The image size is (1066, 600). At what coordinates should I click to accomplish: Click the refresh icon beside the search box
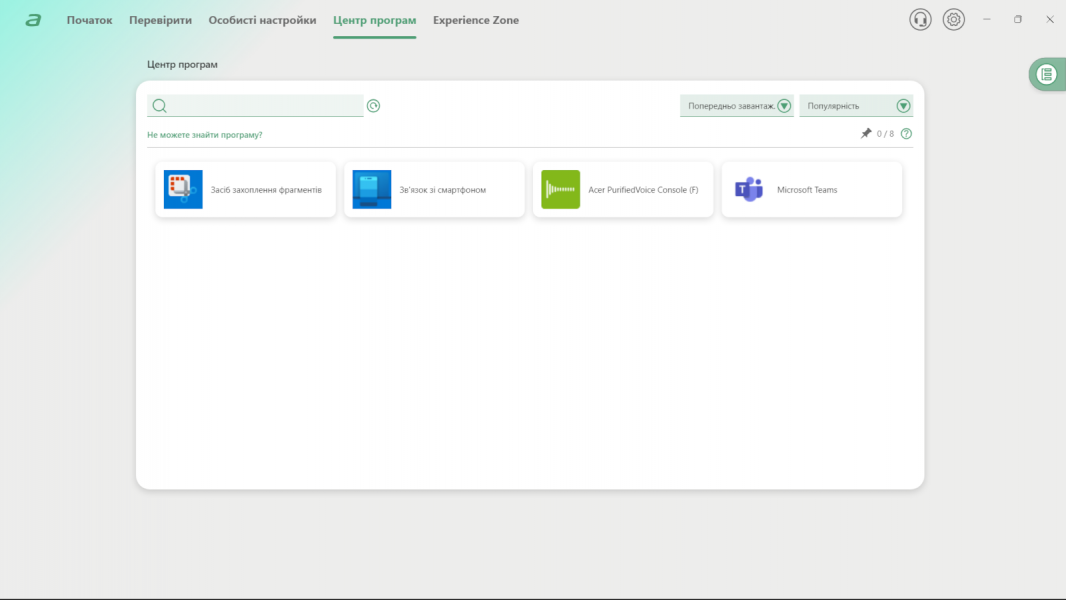point(373,106)
